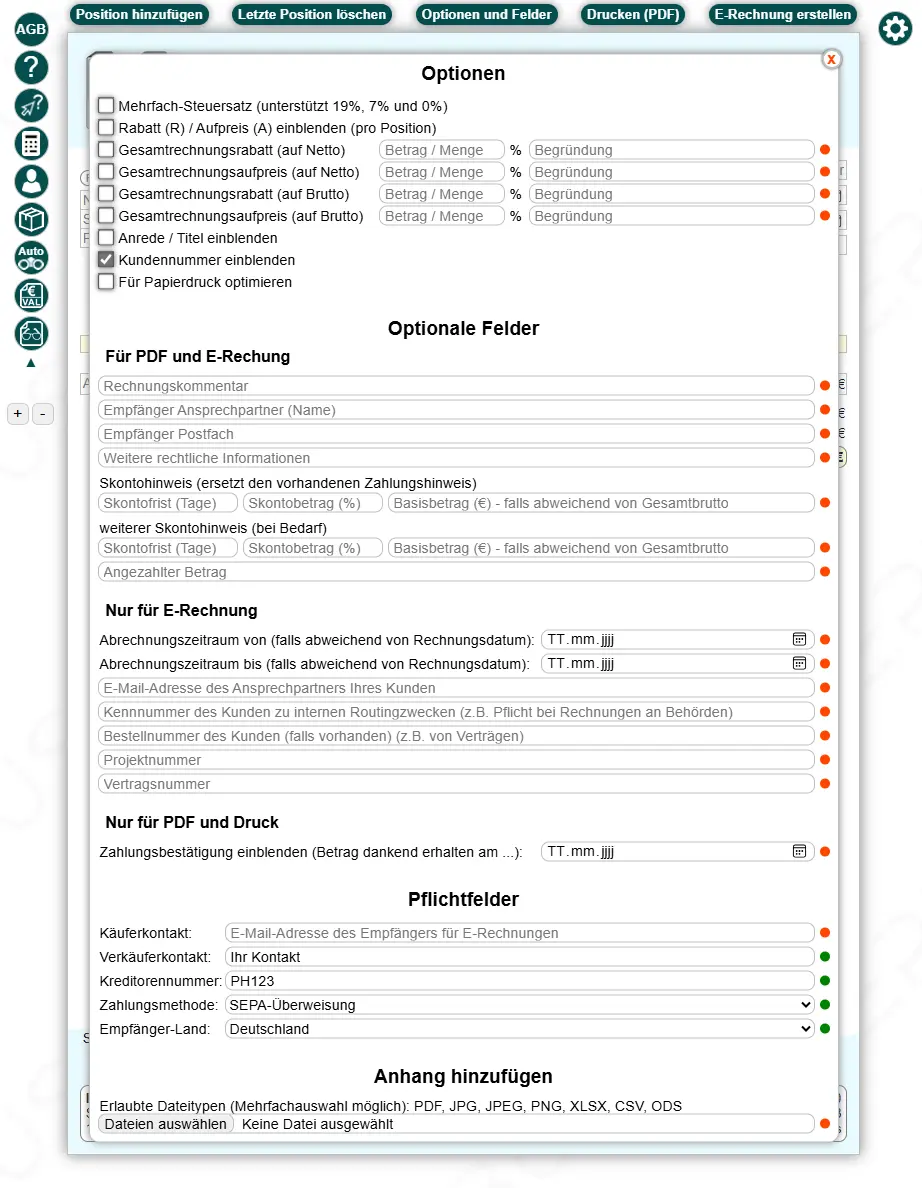The width and height of the screenshot is (922, 1188).
Task: Open the Abrechnungszeitraum von date picker
Action: [799, 639]
